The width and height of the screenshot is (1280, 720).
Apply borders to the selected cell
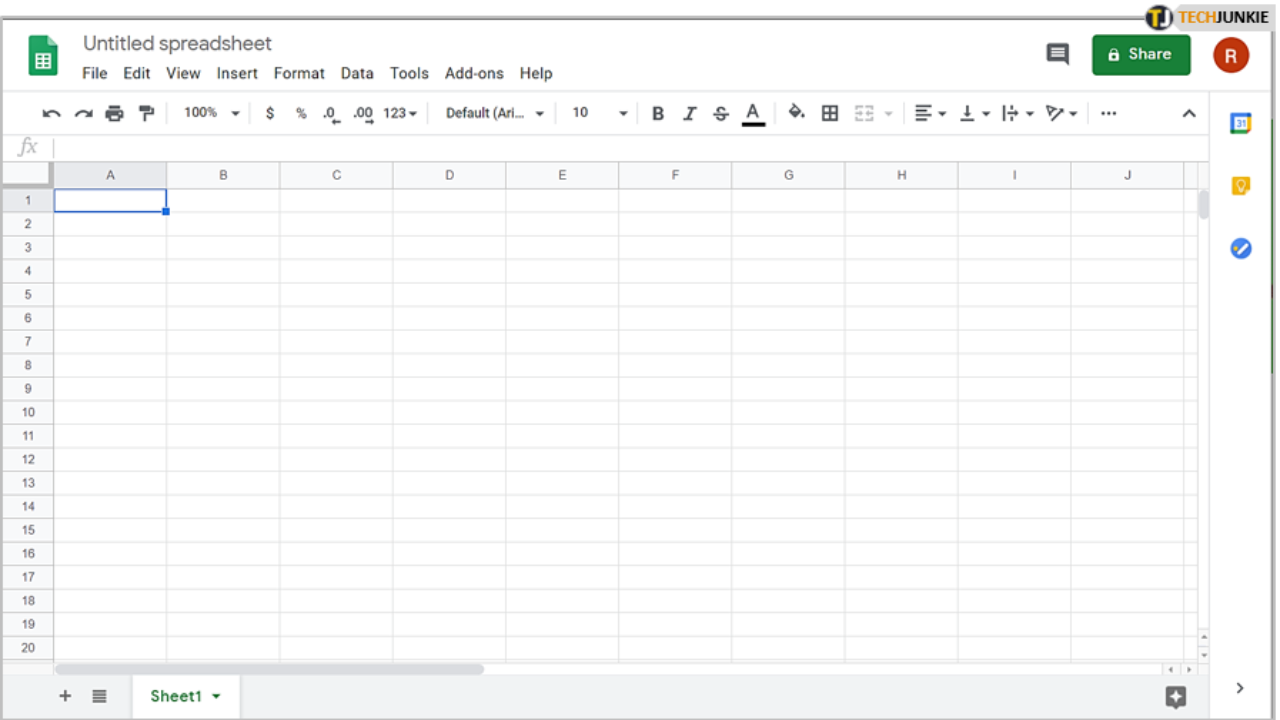(x=830, y=113)
